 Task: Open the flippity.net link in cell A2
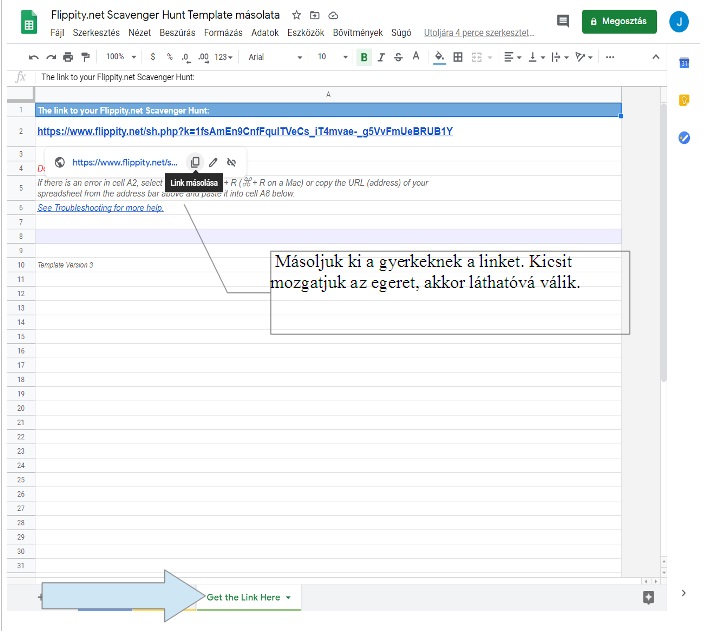245,131
